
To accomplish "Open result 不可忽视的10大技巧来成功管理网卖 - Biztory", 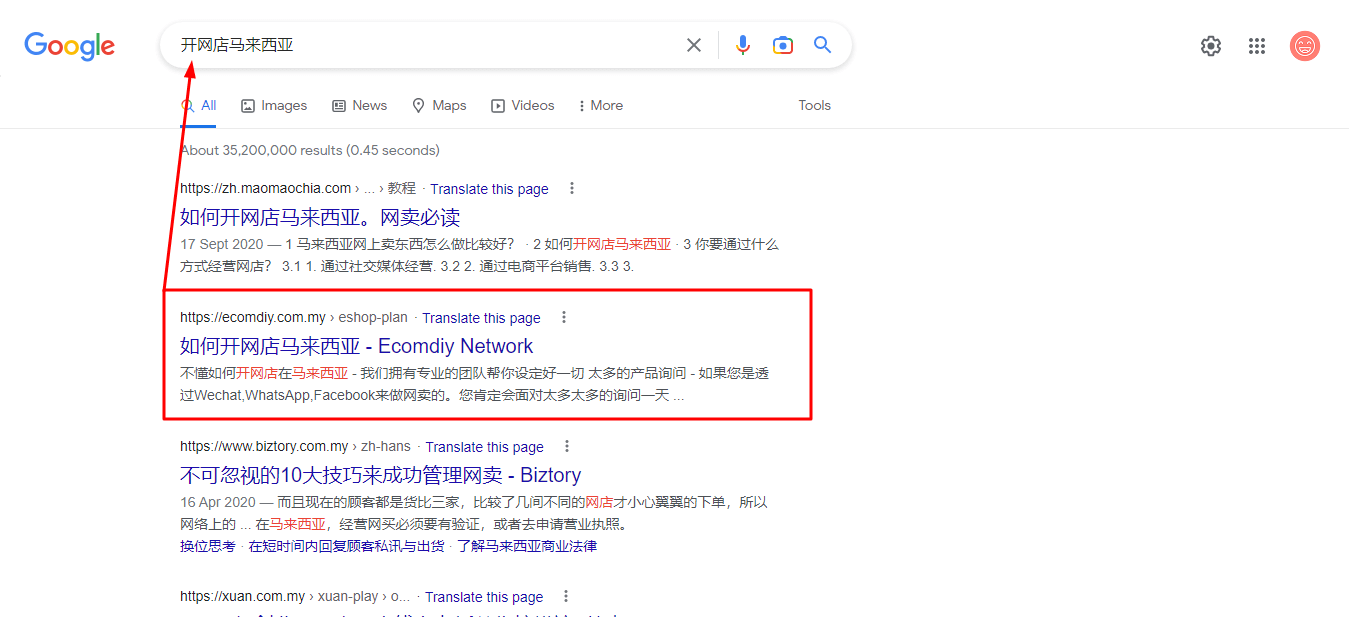I will click(380, 475).
